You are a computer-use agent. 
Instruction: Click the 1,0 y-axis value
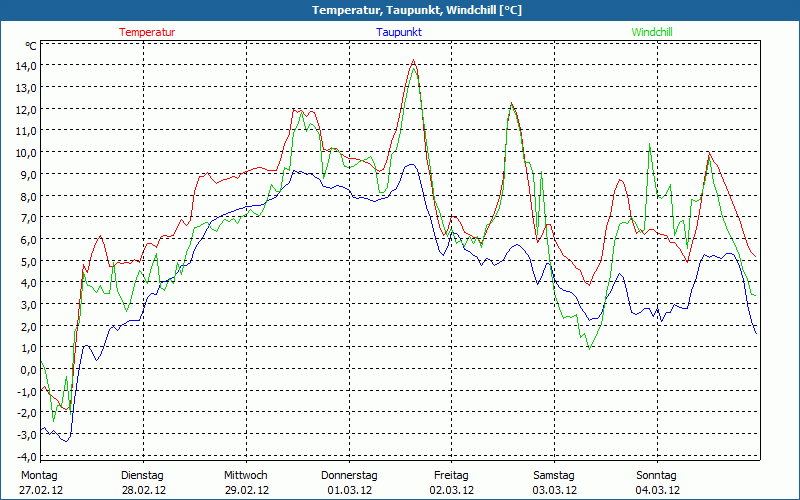coord(28,348)
